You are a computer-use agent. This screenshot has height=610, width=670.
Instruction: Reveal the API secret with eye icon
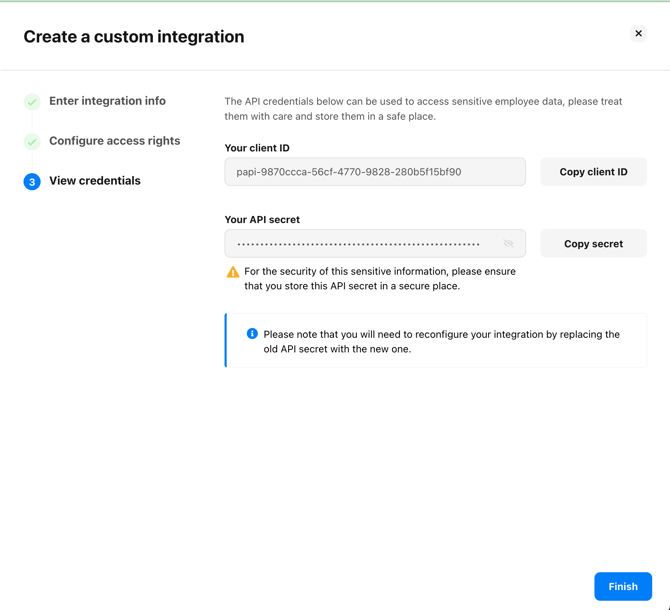(508, 243)
